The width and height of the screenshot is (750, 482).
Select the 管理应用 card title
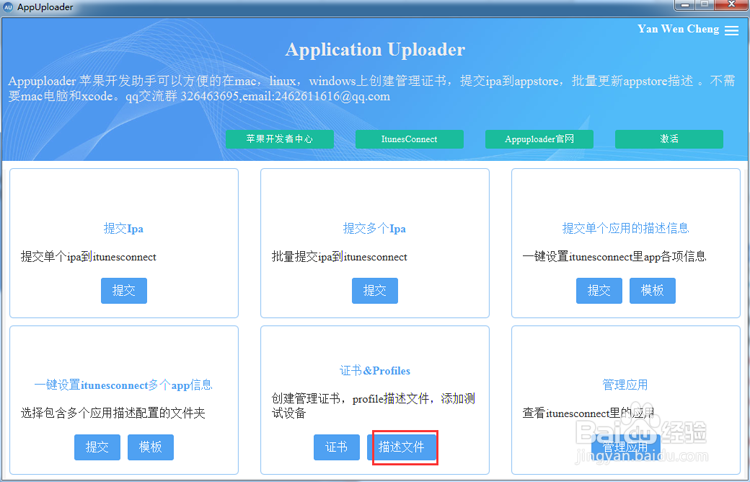[x=625, y=384]
